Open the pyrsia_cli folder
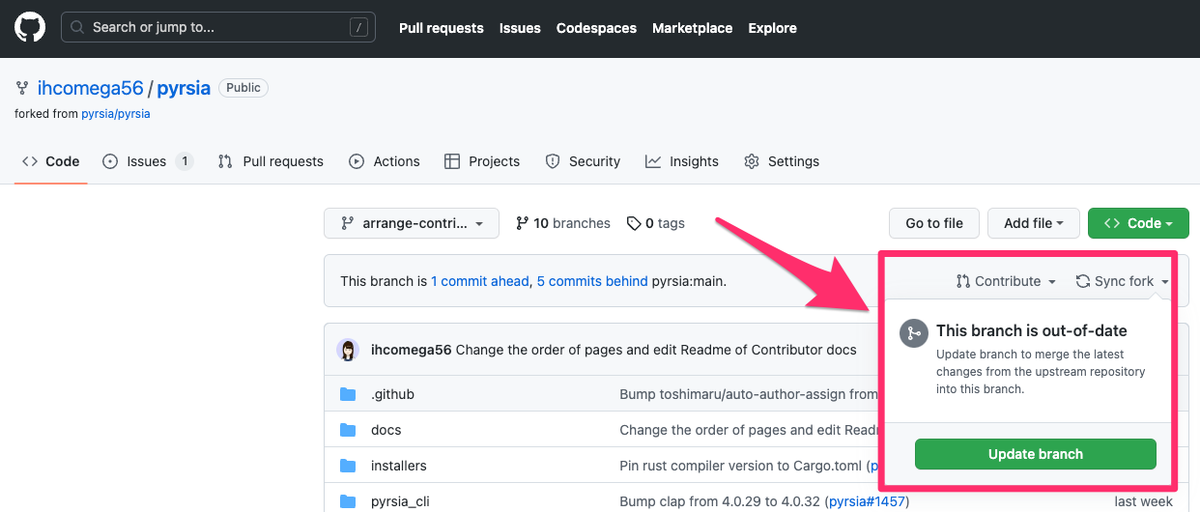The width and height of the screenshot is (1200, 512). pyautogui.click(x=400, y=501)
